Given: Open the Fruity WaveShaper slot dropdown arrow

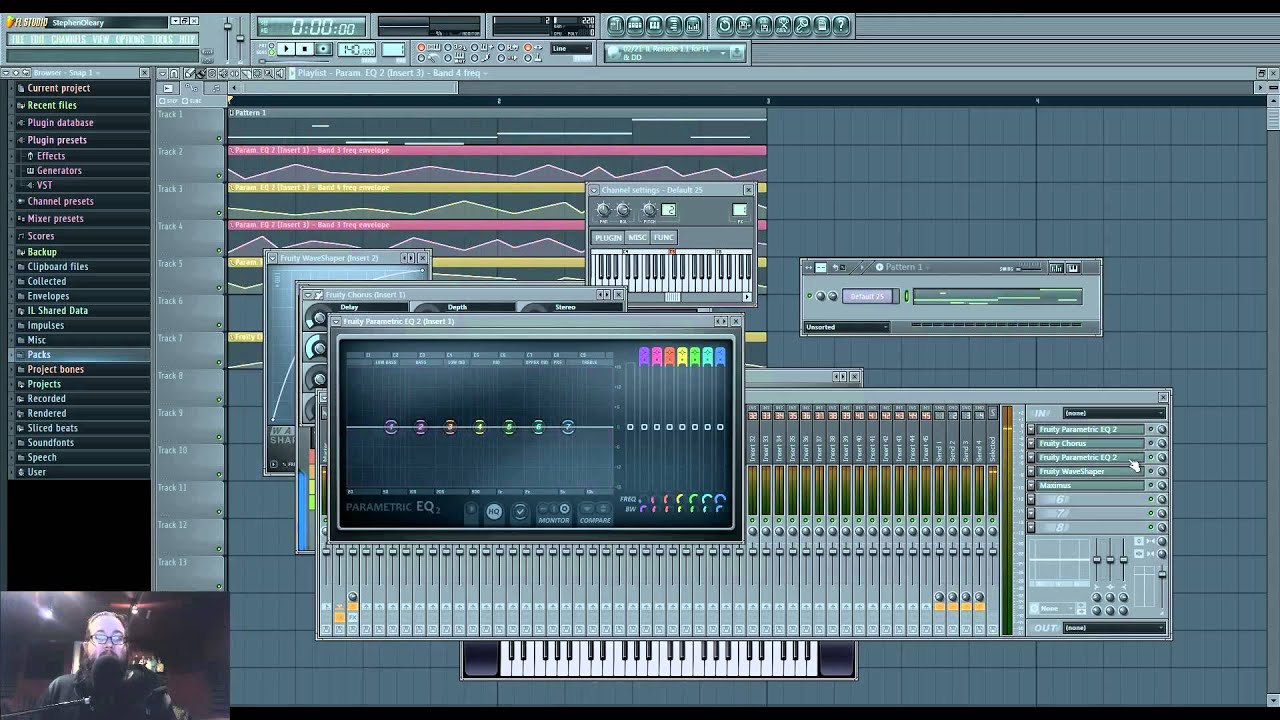Looking at the screenshot, I should pos(1032,471).
